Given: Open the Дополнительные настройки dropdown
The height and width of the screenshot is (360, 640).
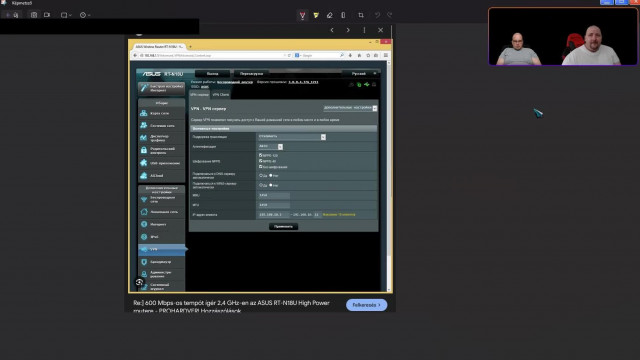Looking at the screenshot, I should [x=350, y=108].
